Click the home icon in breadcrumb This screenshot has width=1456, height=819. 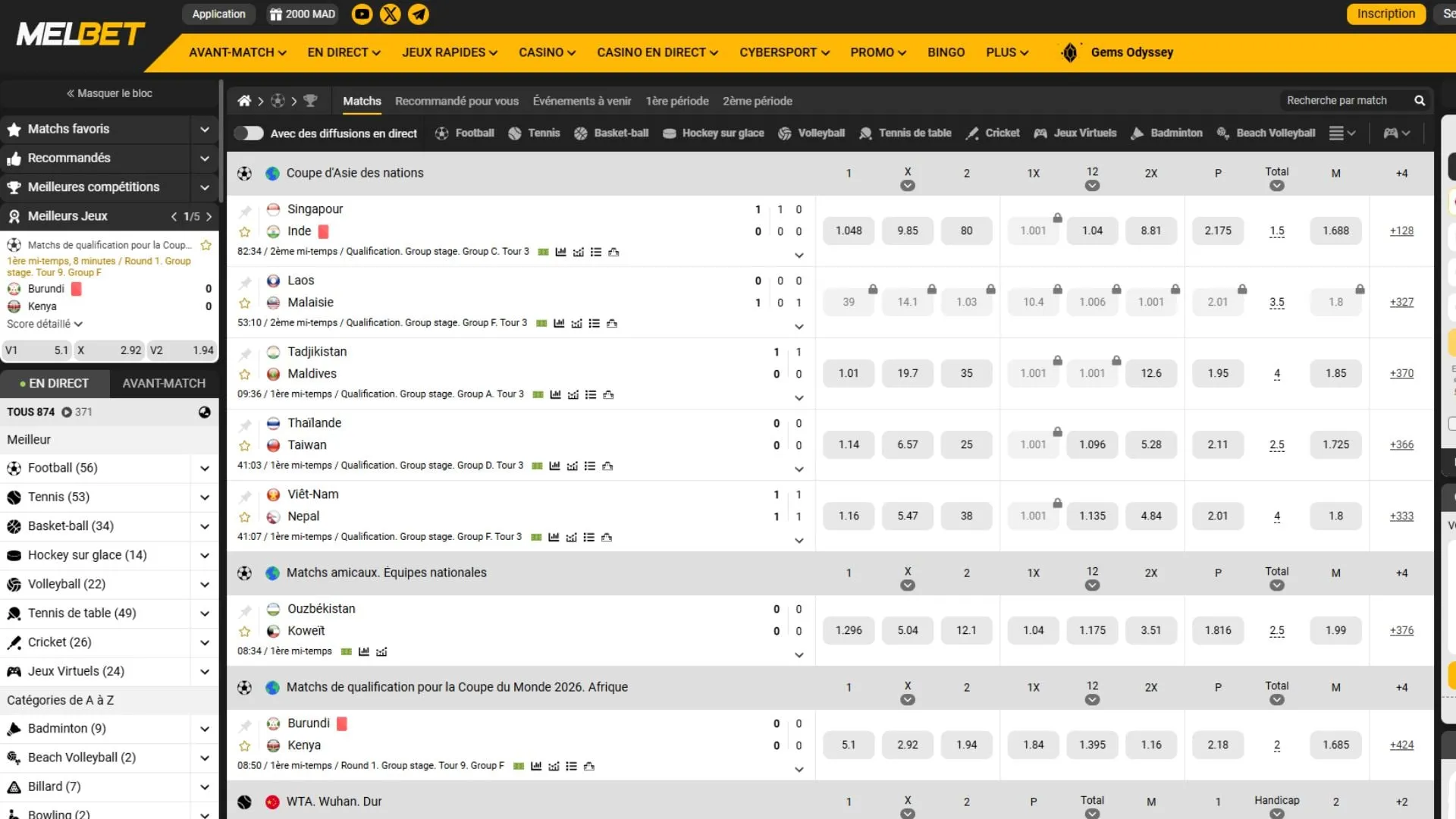point(244,101)
